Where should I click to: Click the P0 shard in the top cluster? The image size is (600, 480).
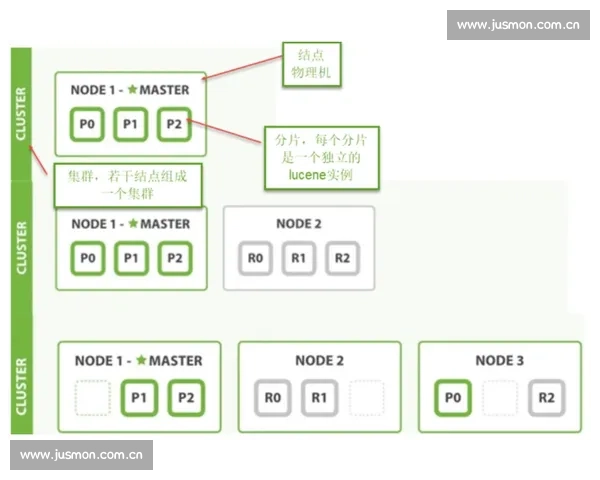88,123
